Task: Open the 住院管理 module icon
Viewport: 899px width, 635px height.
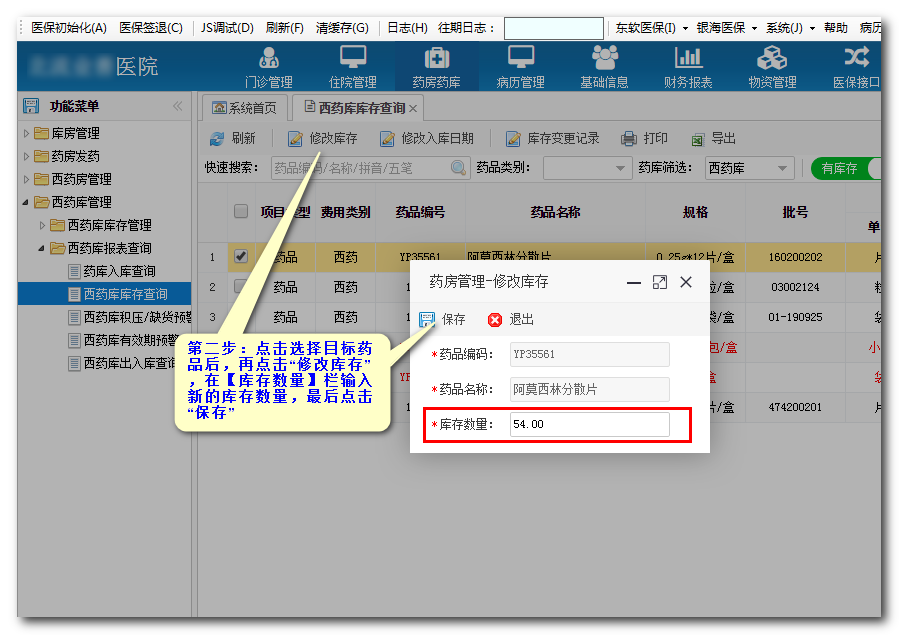Action: 352,58
